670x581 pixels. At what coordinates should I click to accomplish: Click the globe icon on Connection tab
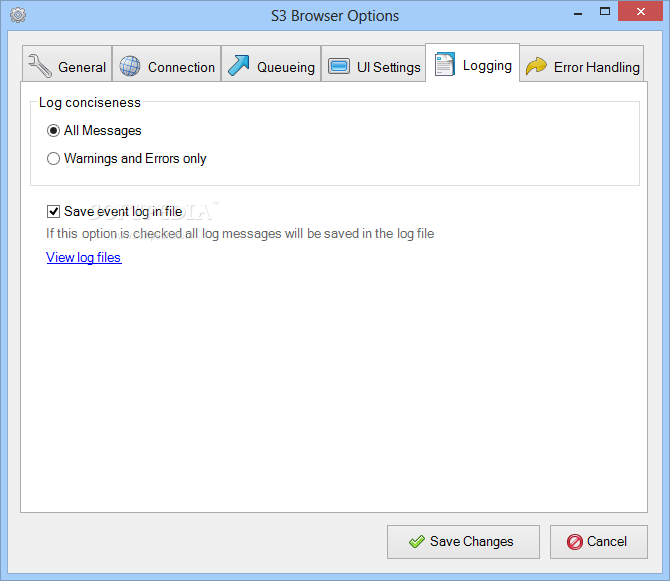pos(130,66)
